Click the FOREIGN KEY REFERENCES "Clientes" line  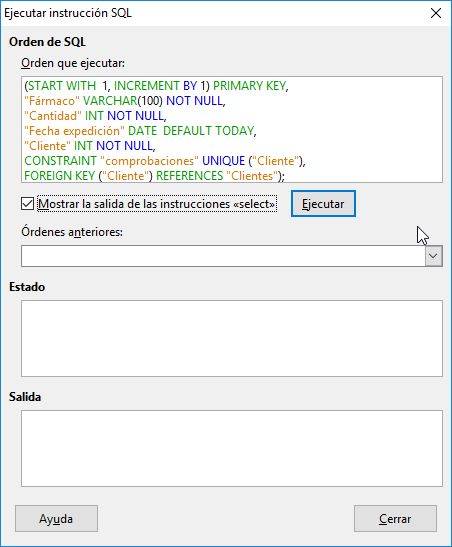coord(155,176)
